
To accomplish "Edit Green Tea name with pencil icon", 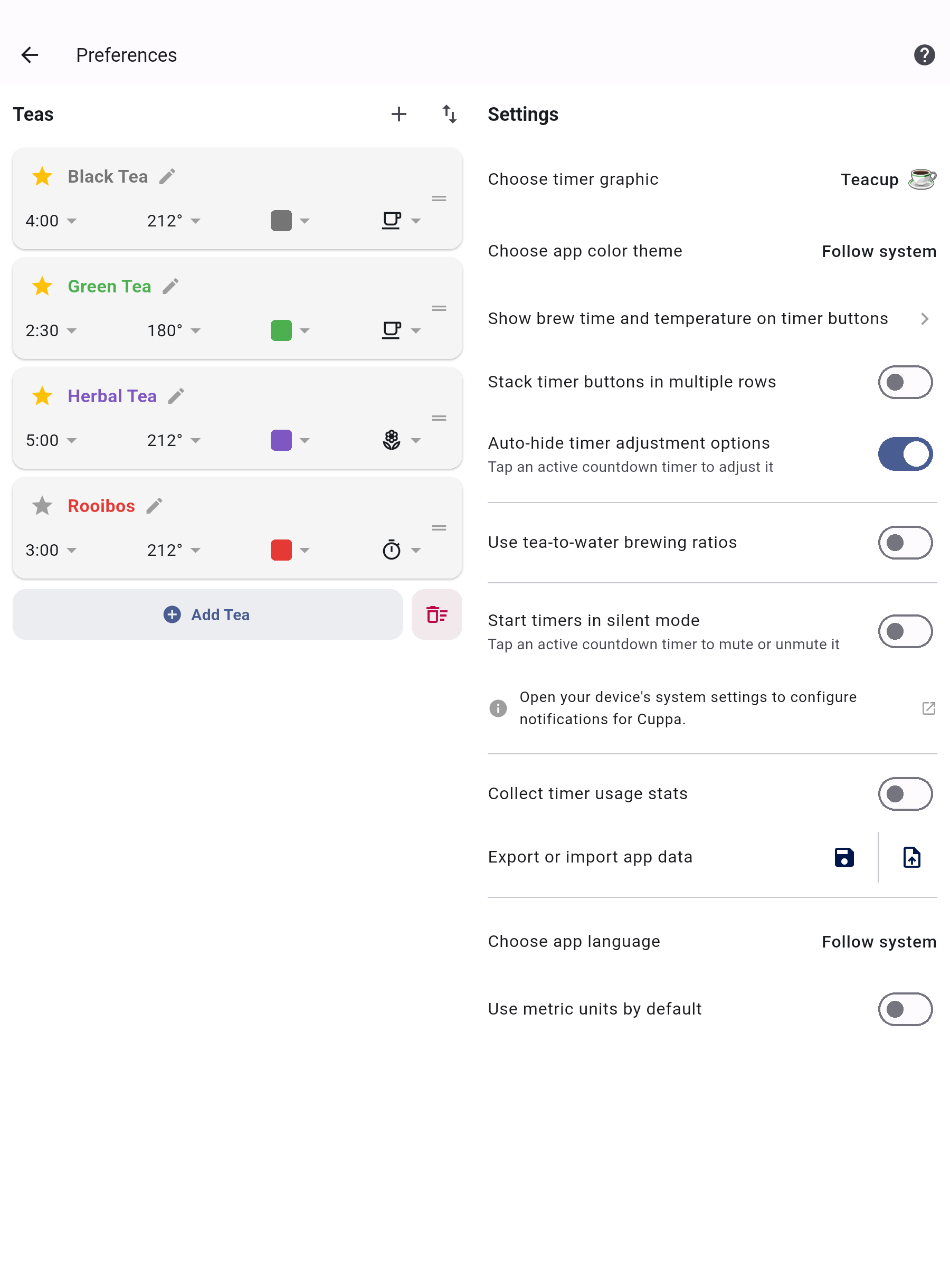I will point(170,286).
